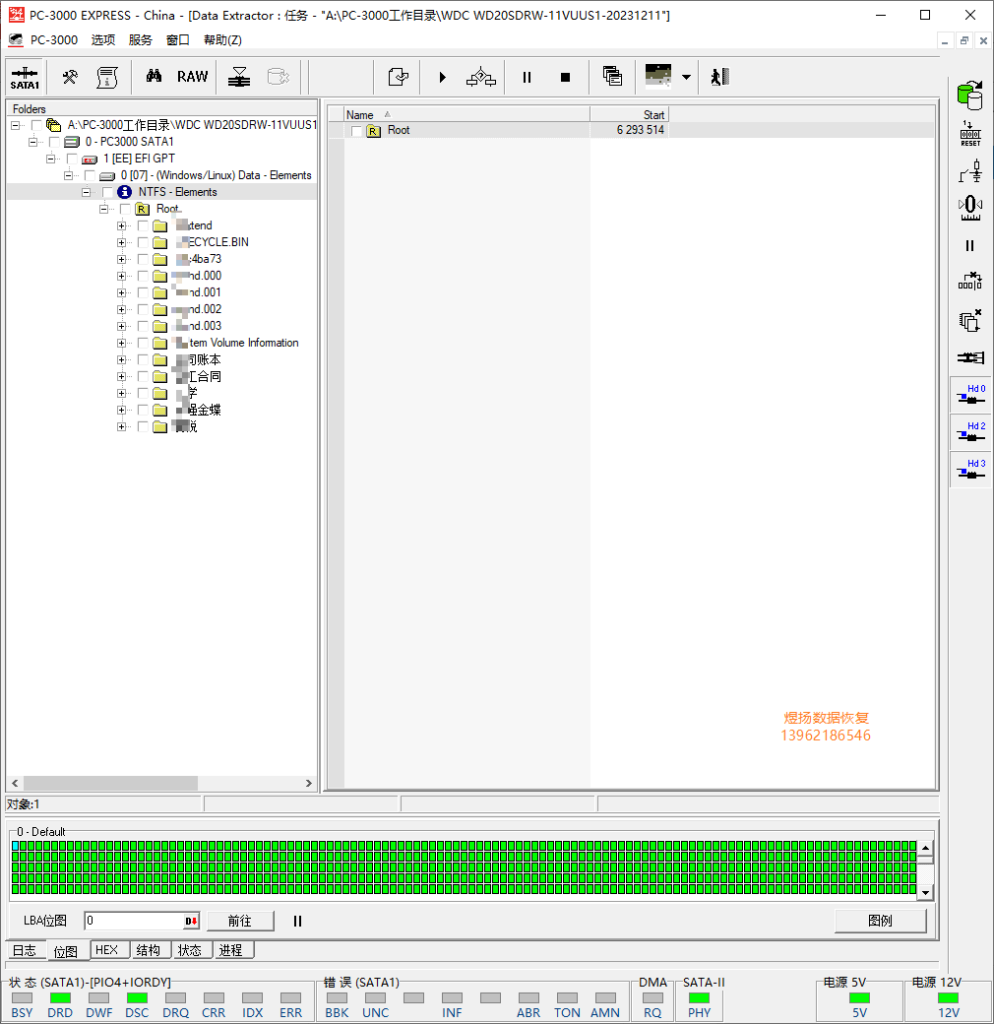Screen dimensions: 994x1024
Task: Check the box for Root in file list
Action: point(356,131)
